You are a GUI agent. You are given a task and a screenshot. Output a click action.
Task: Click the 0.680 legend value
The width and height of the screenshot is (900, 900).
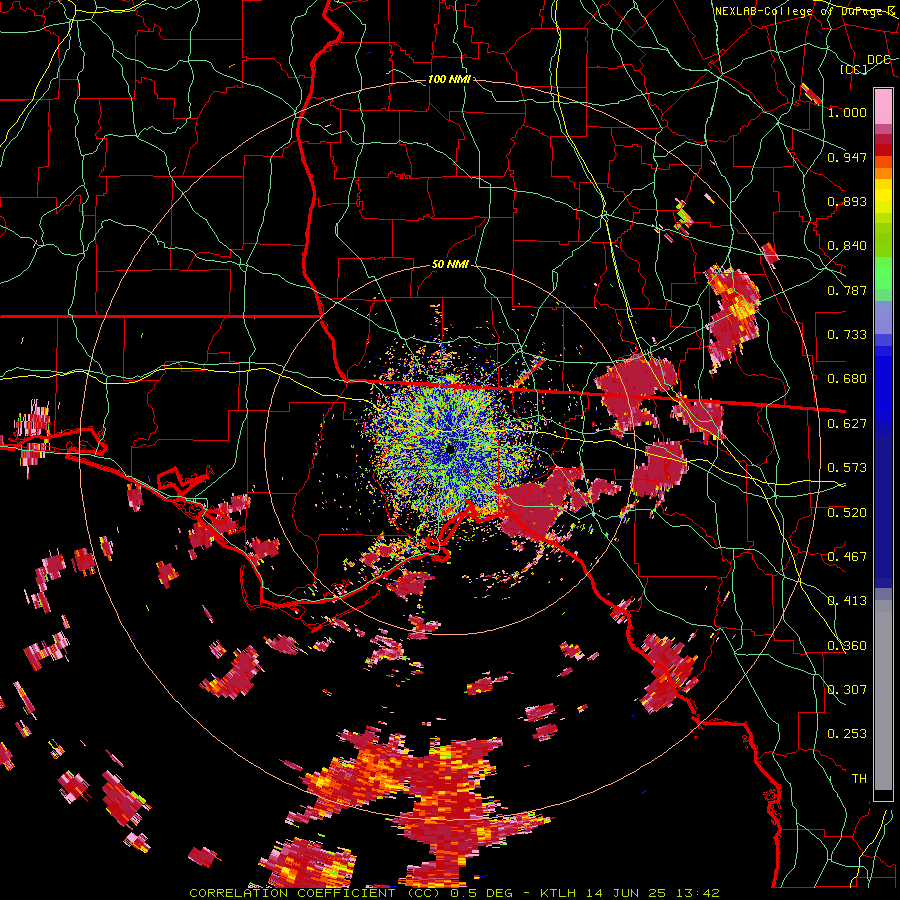(847, 379)
